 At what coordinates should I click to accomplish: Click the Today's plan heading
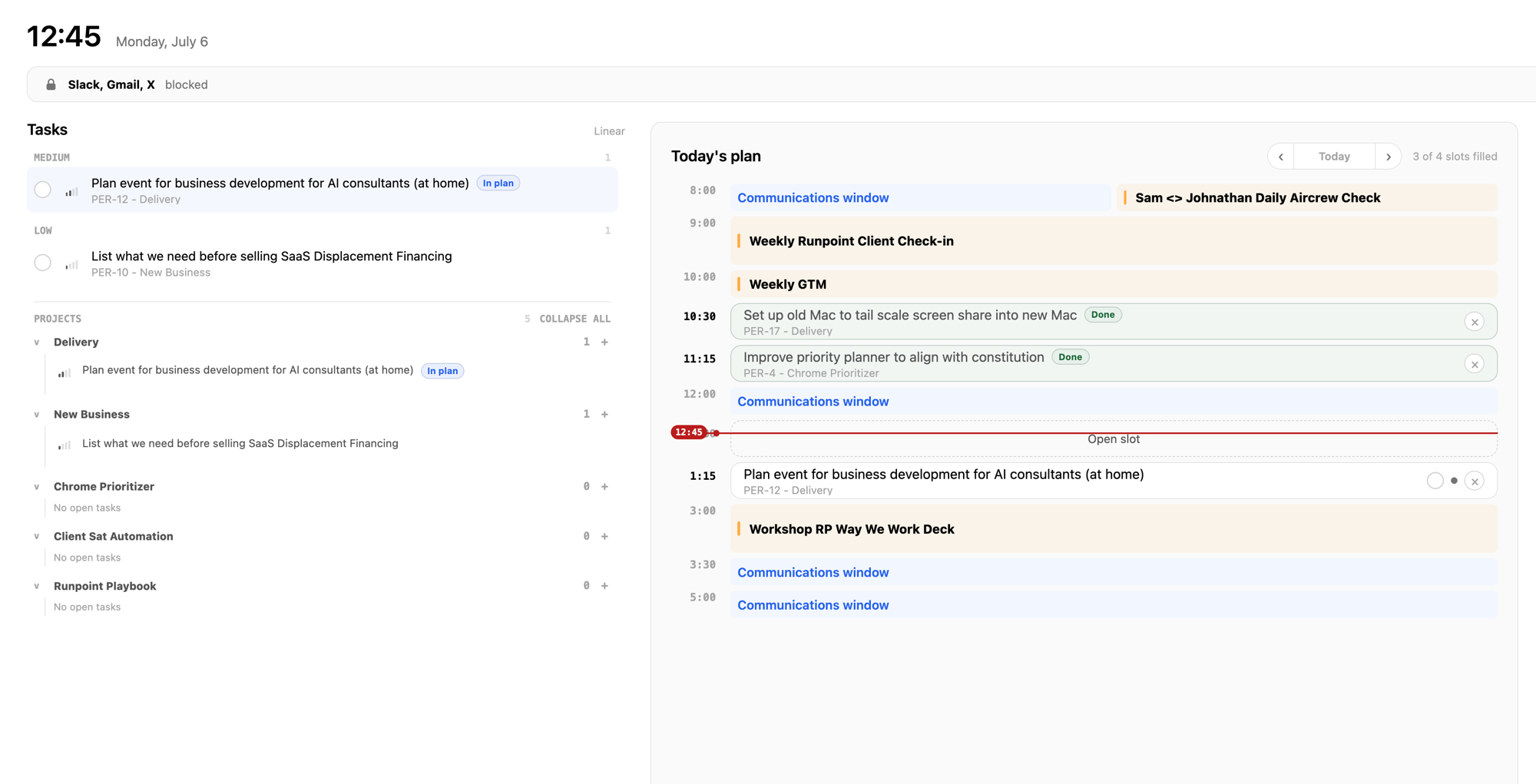716,156
